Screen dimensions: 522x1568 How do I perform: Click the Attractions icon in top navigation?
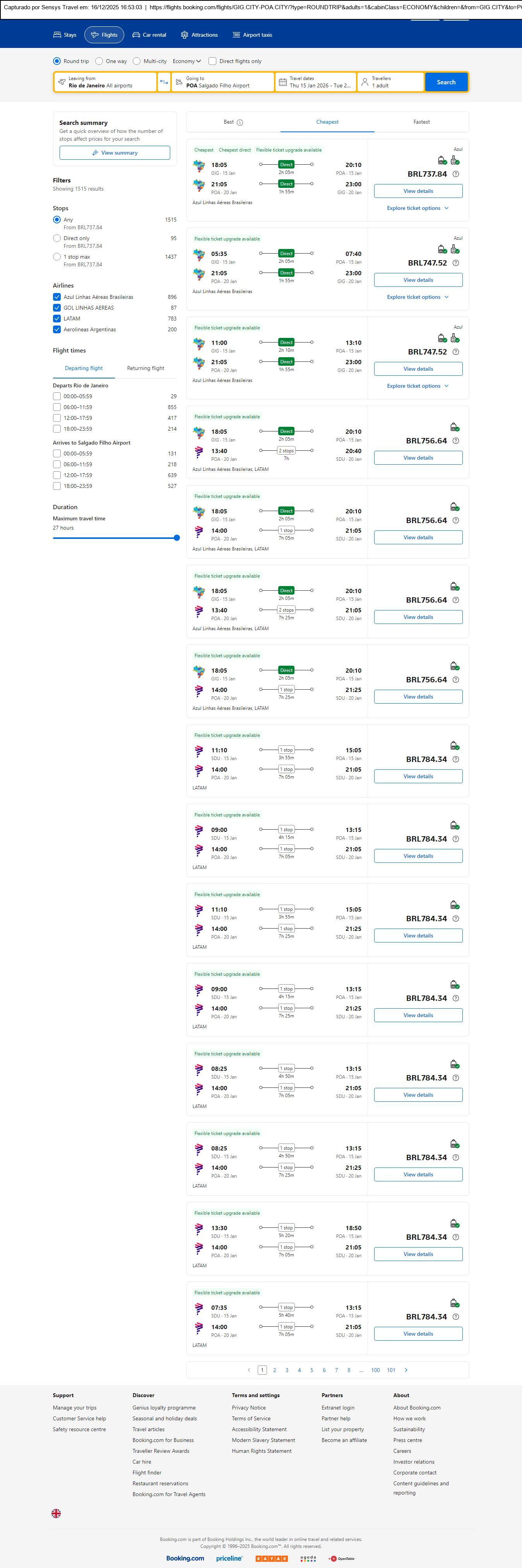[x=185, y=35]
